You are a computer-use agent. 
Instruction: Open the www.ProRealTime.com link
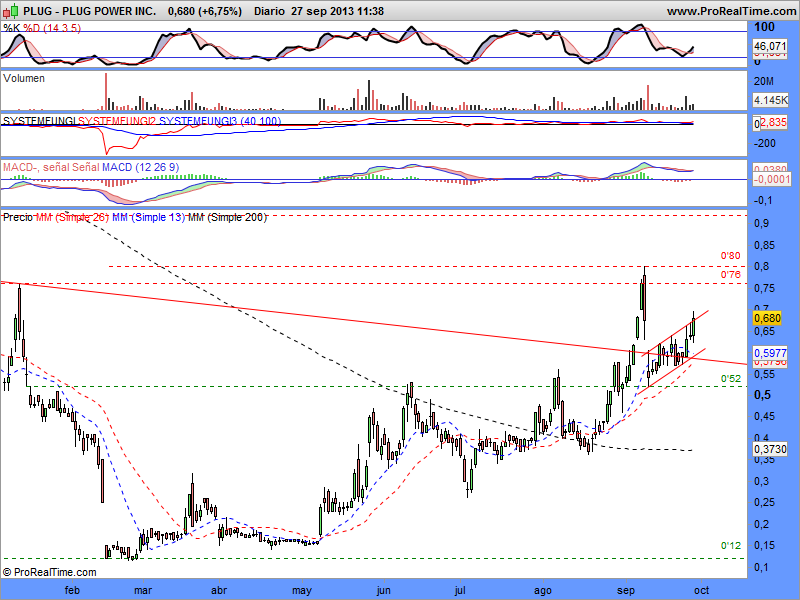coord(733,11)
